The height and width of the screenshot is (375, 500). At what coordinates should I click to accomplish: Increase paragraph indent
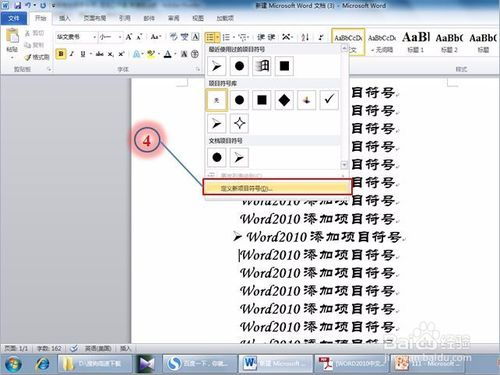pos(272,37)
